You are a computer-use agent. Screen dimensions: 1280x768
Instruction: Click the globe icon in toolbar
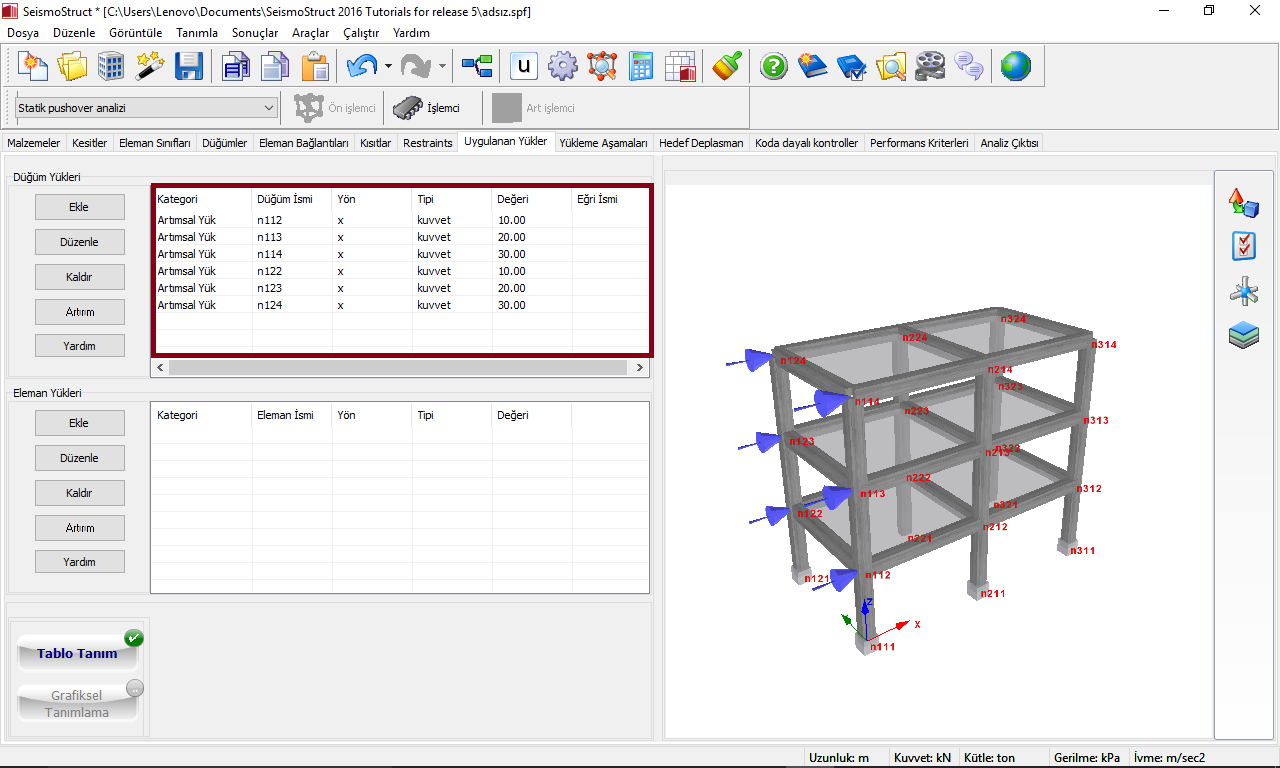click(x=1016, y=67)
